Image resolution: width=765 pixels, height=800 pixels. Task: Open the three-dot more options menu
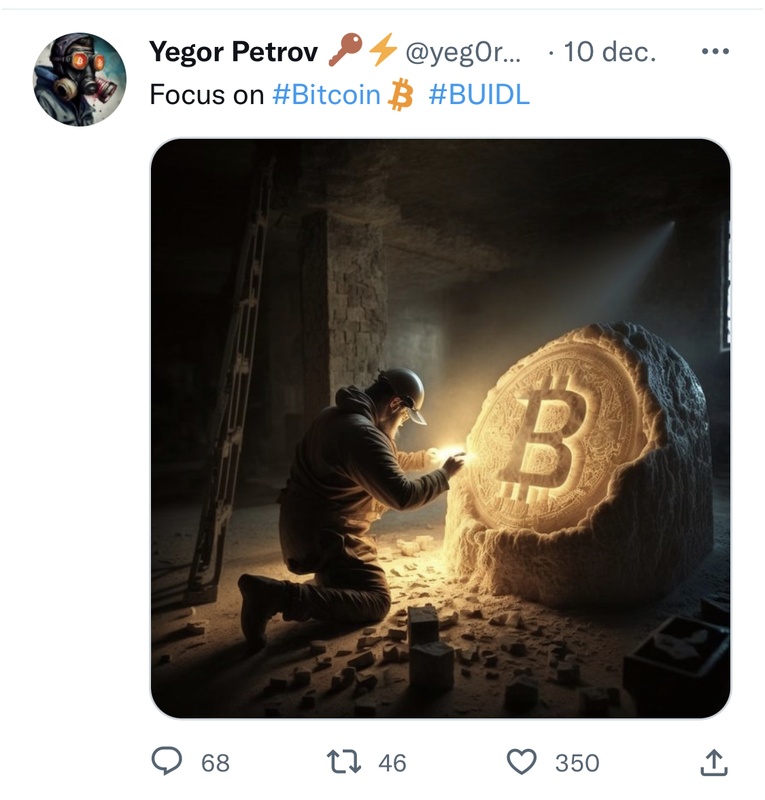tap(715, 52)
